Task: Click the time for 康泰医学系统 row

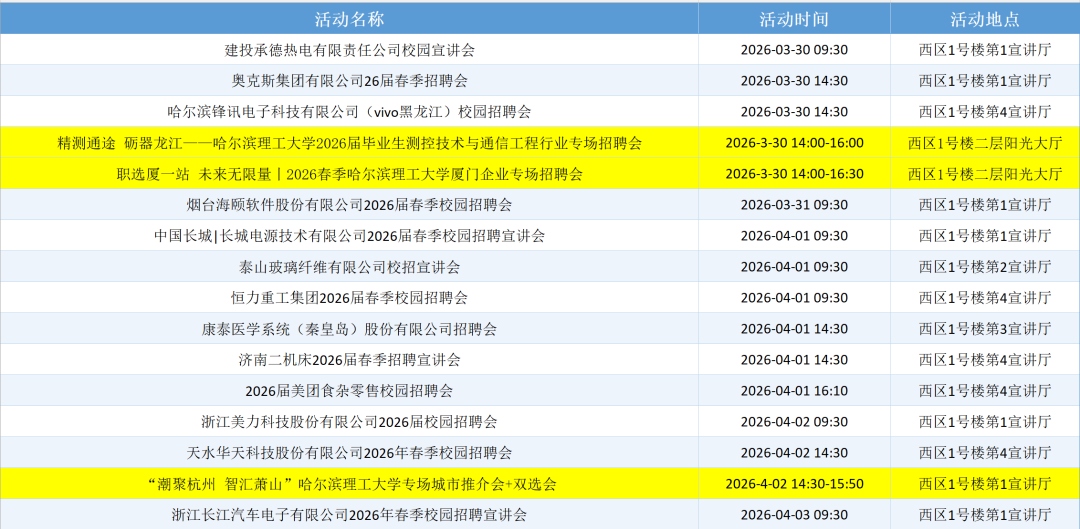Action: [x=794, y=329]
